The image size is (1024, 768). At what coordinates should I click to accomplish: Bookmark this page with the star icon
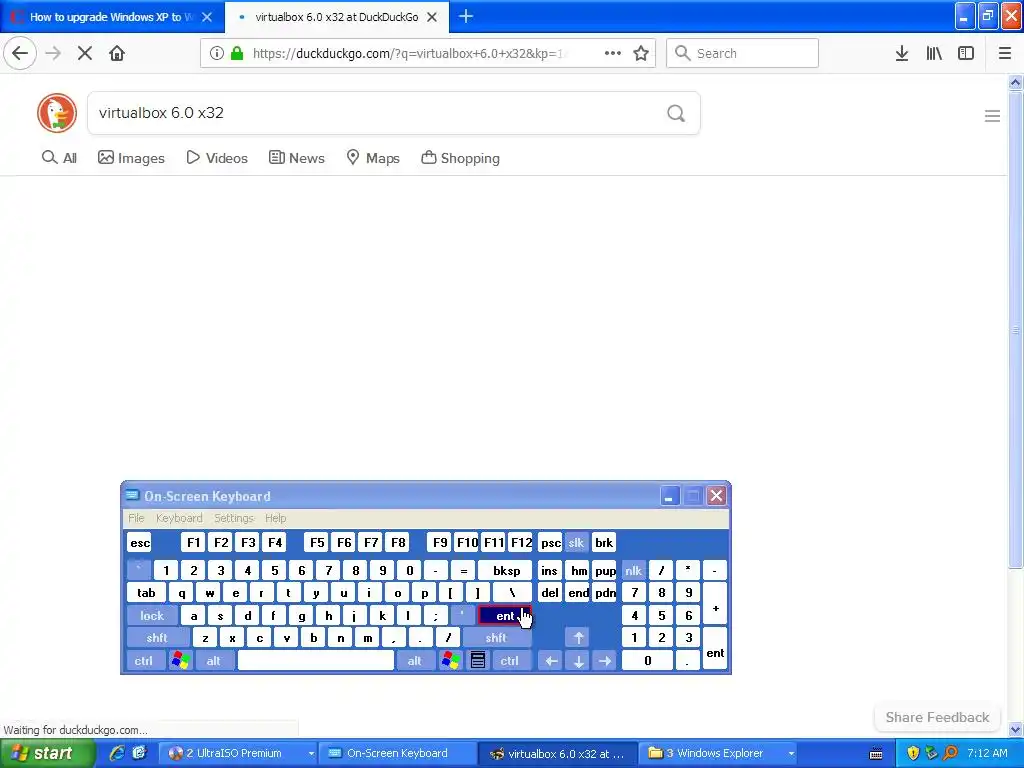tap(641, 53)
